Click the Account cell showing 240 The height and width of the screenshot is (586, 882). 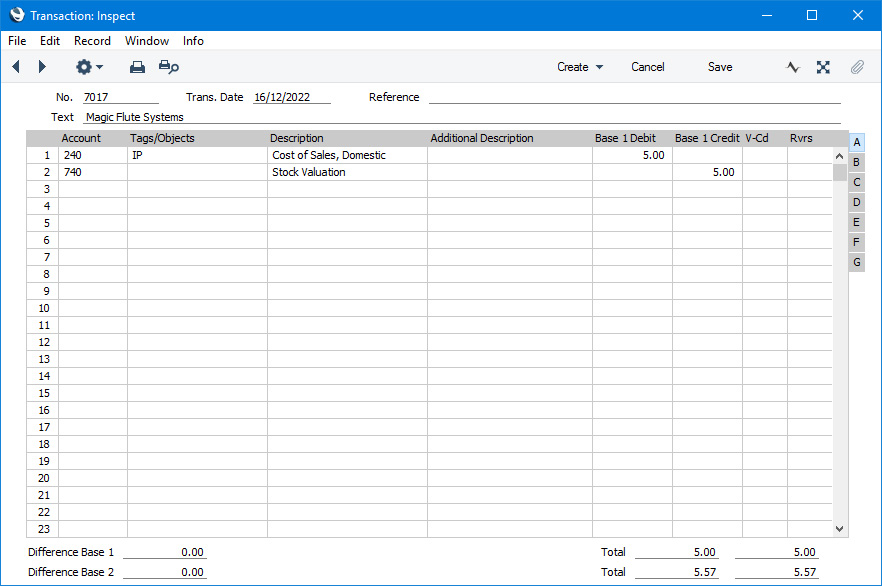[92, 156]
